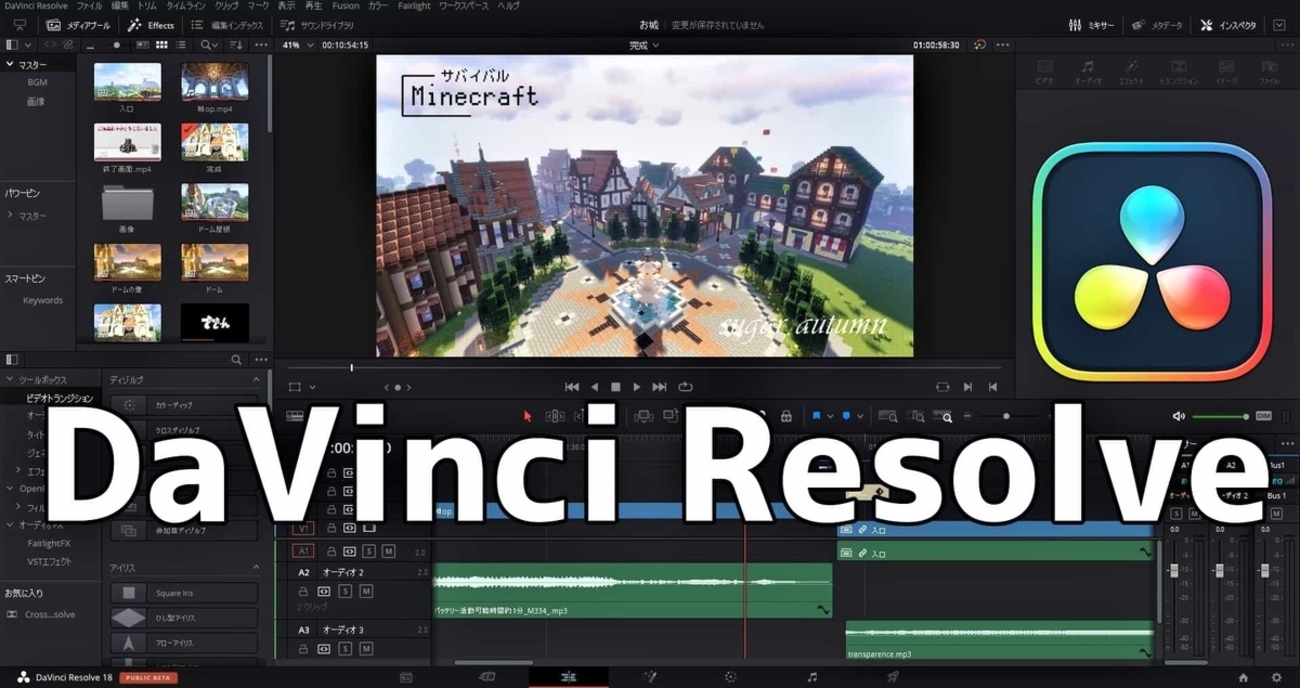The width and height of the screenshot is (1300, 688).
Task: Switch media pool to thumbnail view
Action: (163, 45)
